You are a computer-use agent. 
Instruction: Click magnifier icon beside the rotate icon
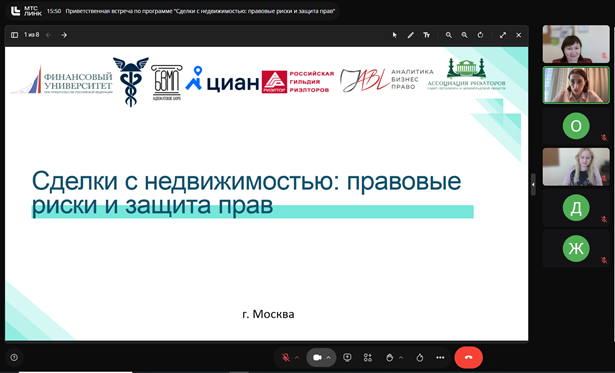coord(464,35)
